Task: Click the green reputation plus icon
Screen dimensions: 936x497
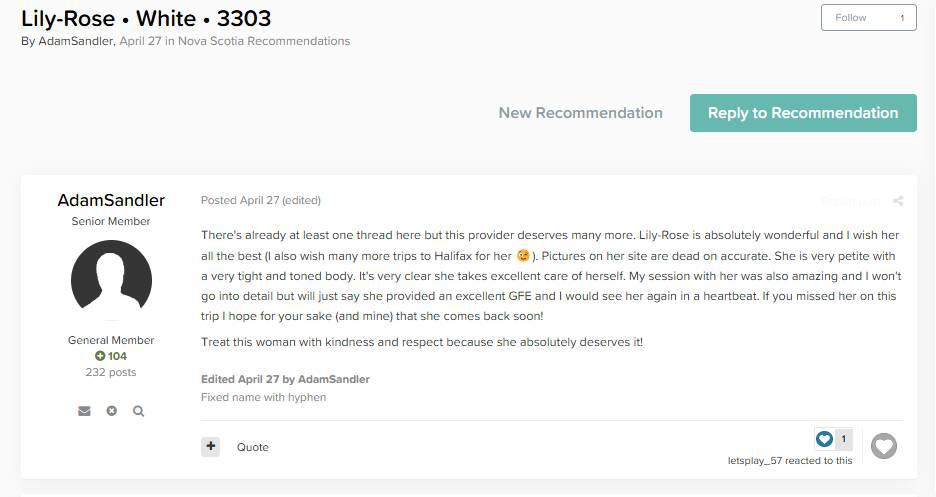Action: (100, 356)
